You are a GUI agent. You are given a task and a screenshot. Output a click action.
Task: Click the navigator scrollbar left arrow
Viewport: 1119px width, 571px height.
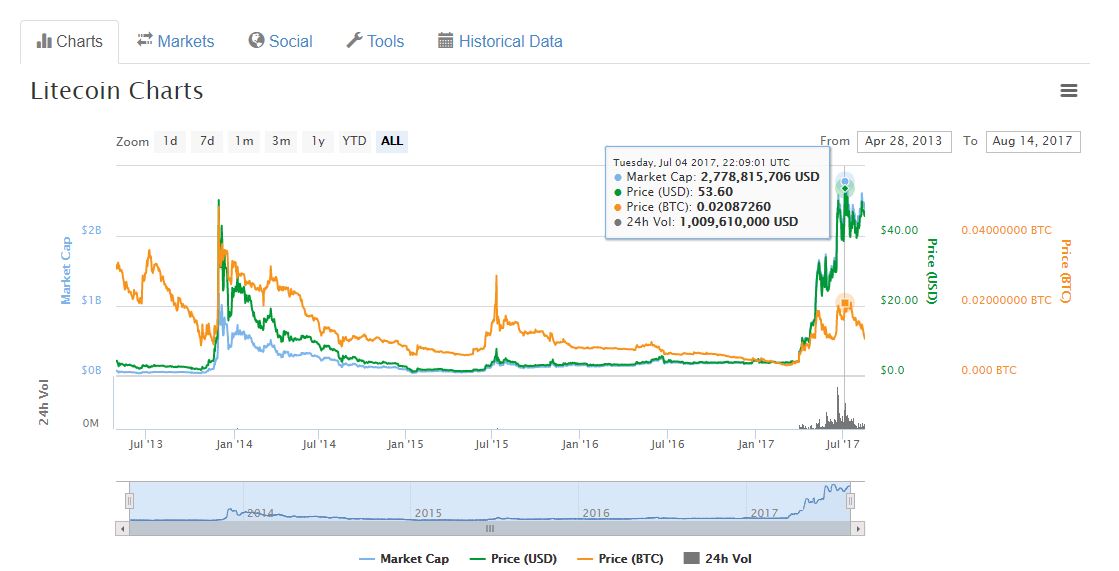[122, 529]
